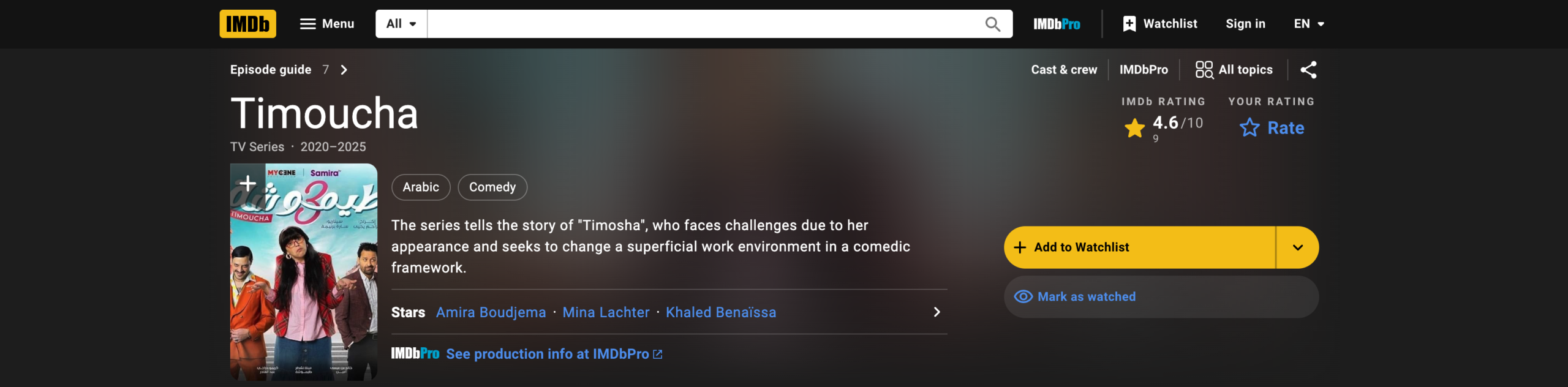Go to Cast & crew
This screenshot has width=1568, height=387.
(1064, 70)
